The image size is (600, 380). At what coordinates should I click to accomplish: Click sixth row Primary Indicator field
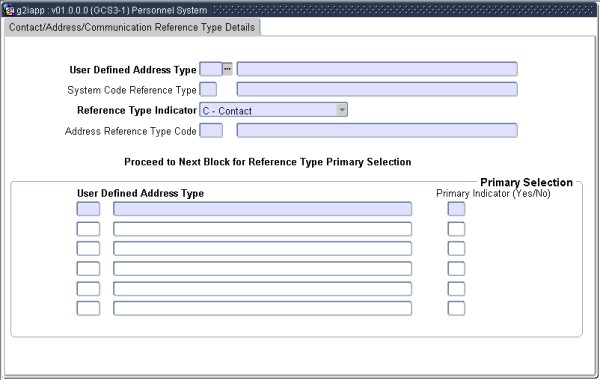(x=457, y=308)
